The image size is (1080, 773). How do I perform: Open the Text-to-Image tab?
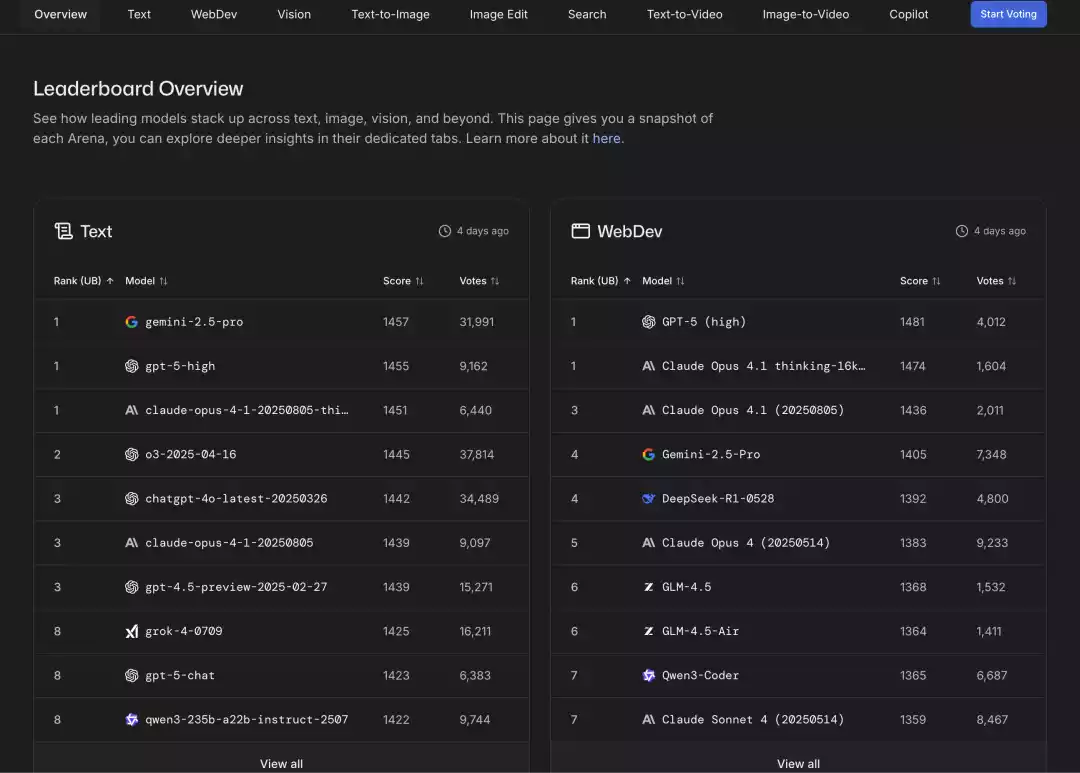pos(391,14)
